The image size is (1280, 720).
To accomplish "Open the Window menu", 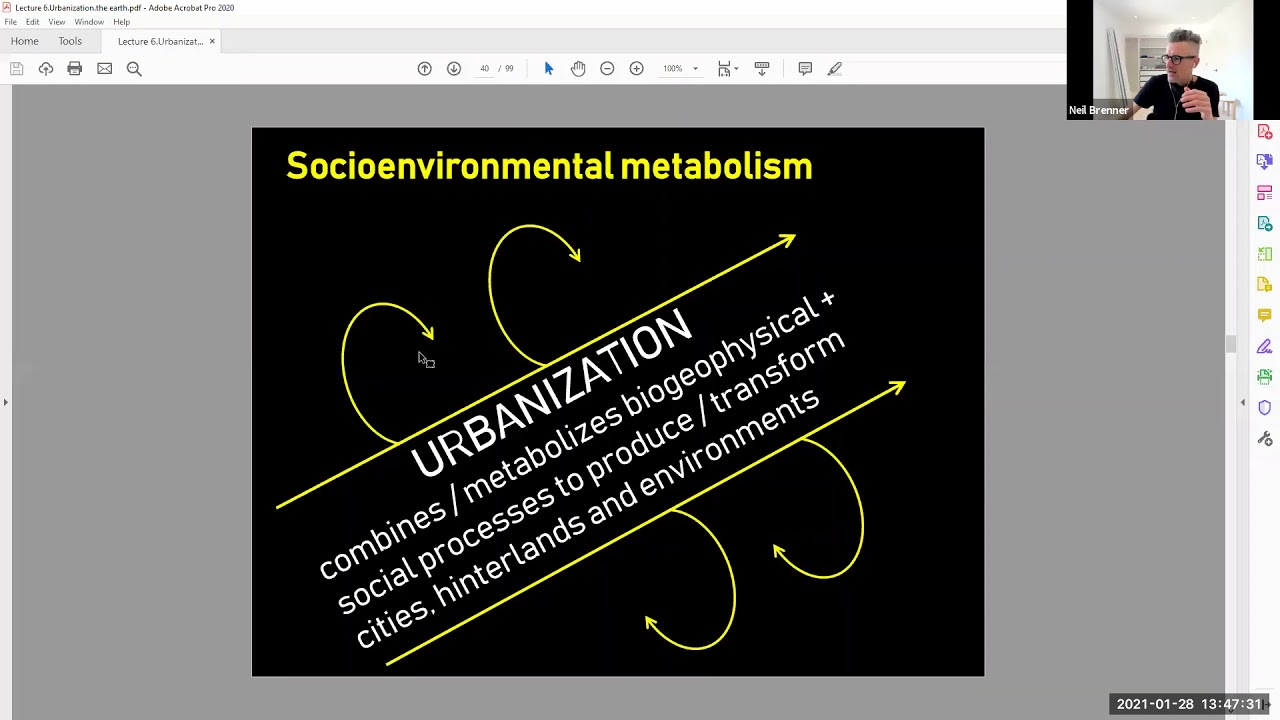I will [89, 22].
